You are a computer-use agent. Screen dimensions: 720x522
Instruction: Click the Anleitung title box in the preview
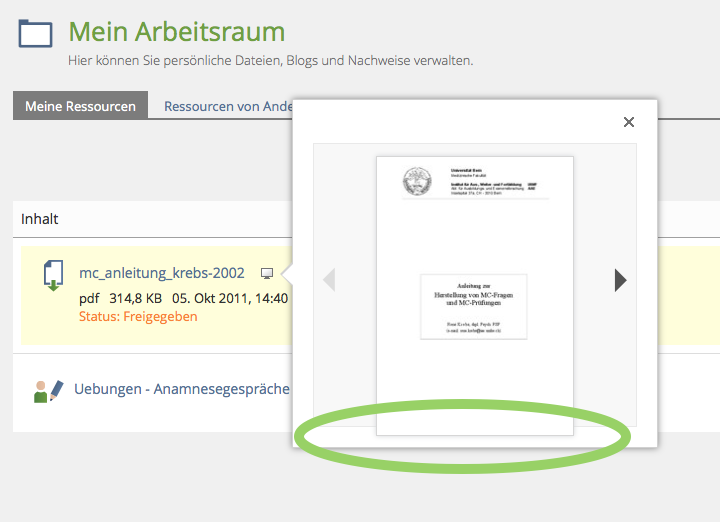[474, 305]
